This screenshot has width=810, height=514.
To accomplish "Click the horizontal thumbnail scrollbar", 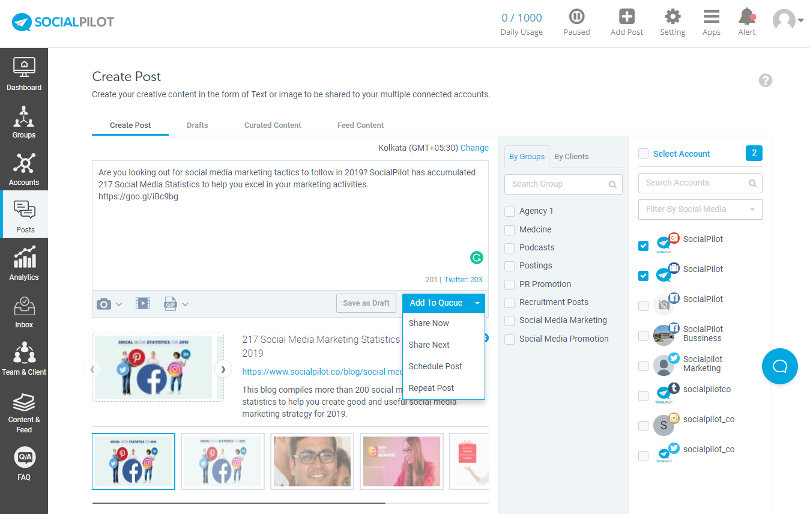I will pyautogui.click(x=239, y=503).
